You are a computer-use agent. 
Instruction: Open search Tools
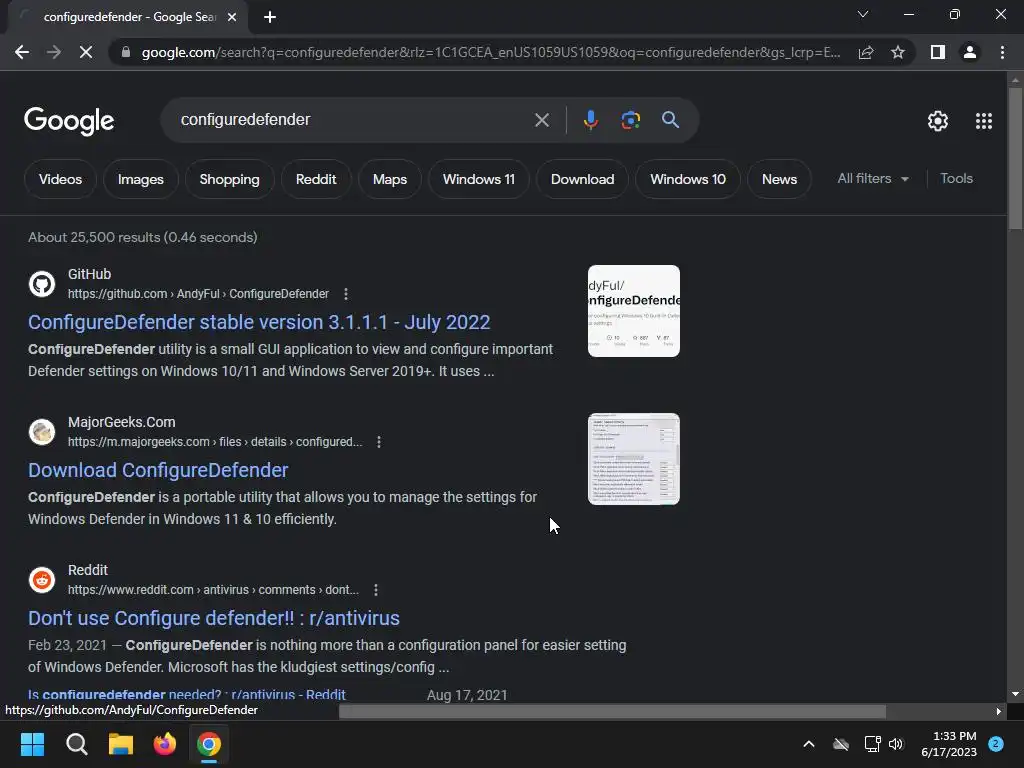pyautogui.click(x=956, y=178)
